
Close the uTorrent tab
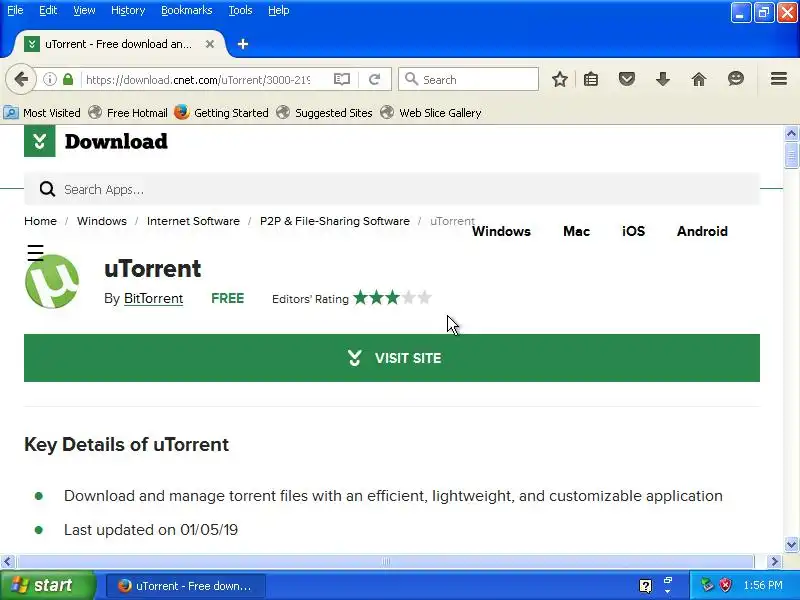point(210,44)
